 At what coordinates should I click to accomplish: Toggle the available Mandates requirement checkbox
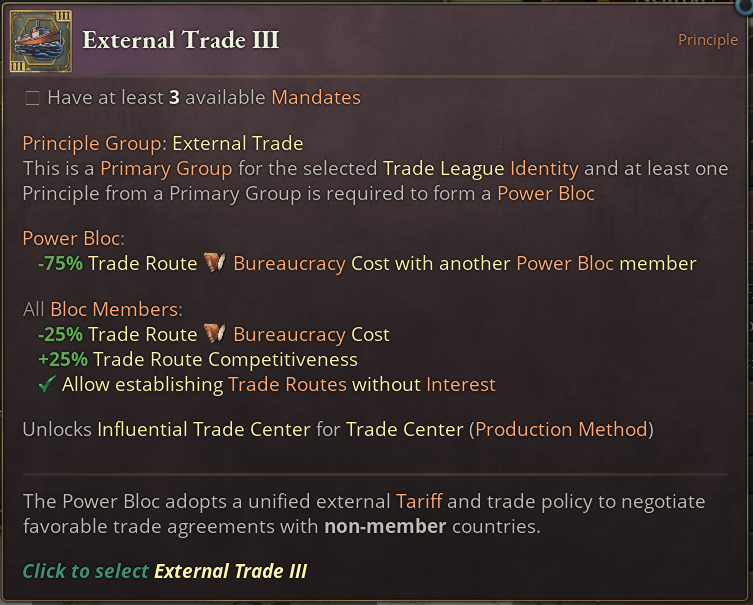[33, 98]
